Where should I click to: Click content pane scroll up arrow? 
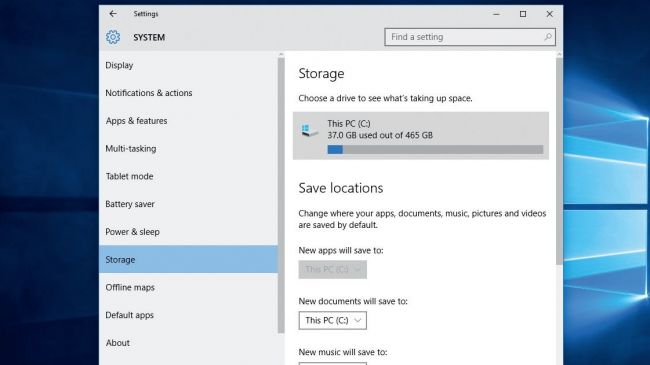tap(559, 54)
